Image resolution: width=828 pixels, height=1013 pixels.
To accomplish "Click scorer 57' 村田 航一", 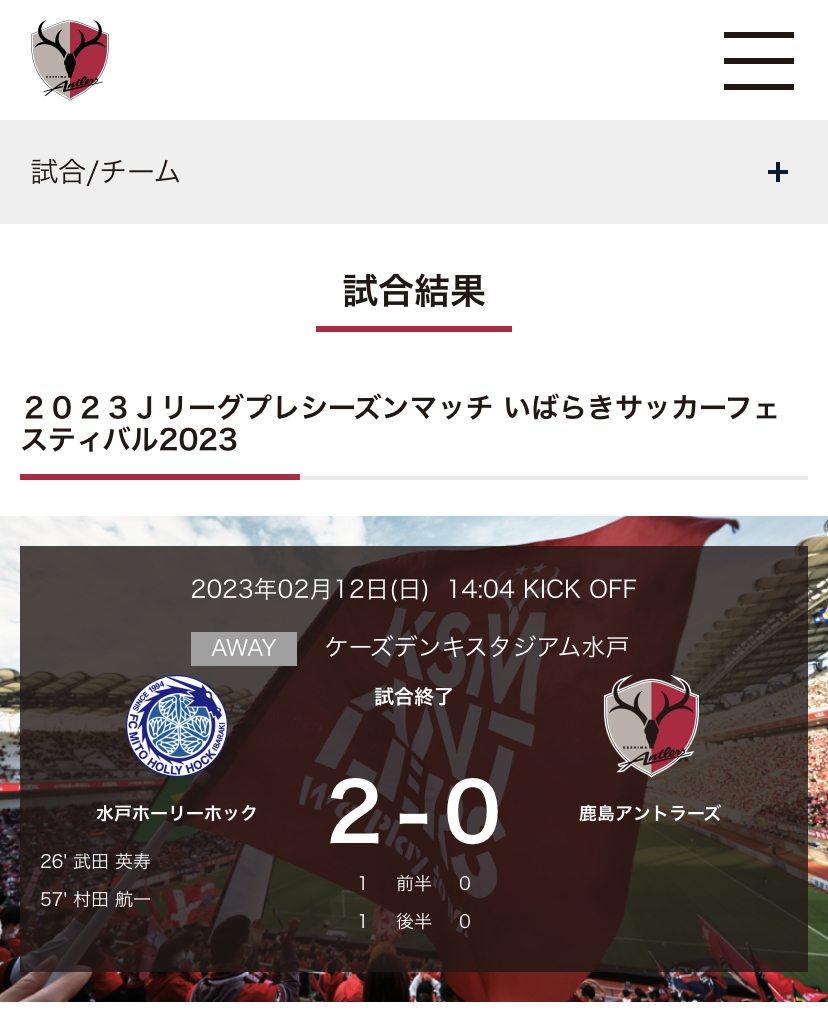I will coord(95,899).
